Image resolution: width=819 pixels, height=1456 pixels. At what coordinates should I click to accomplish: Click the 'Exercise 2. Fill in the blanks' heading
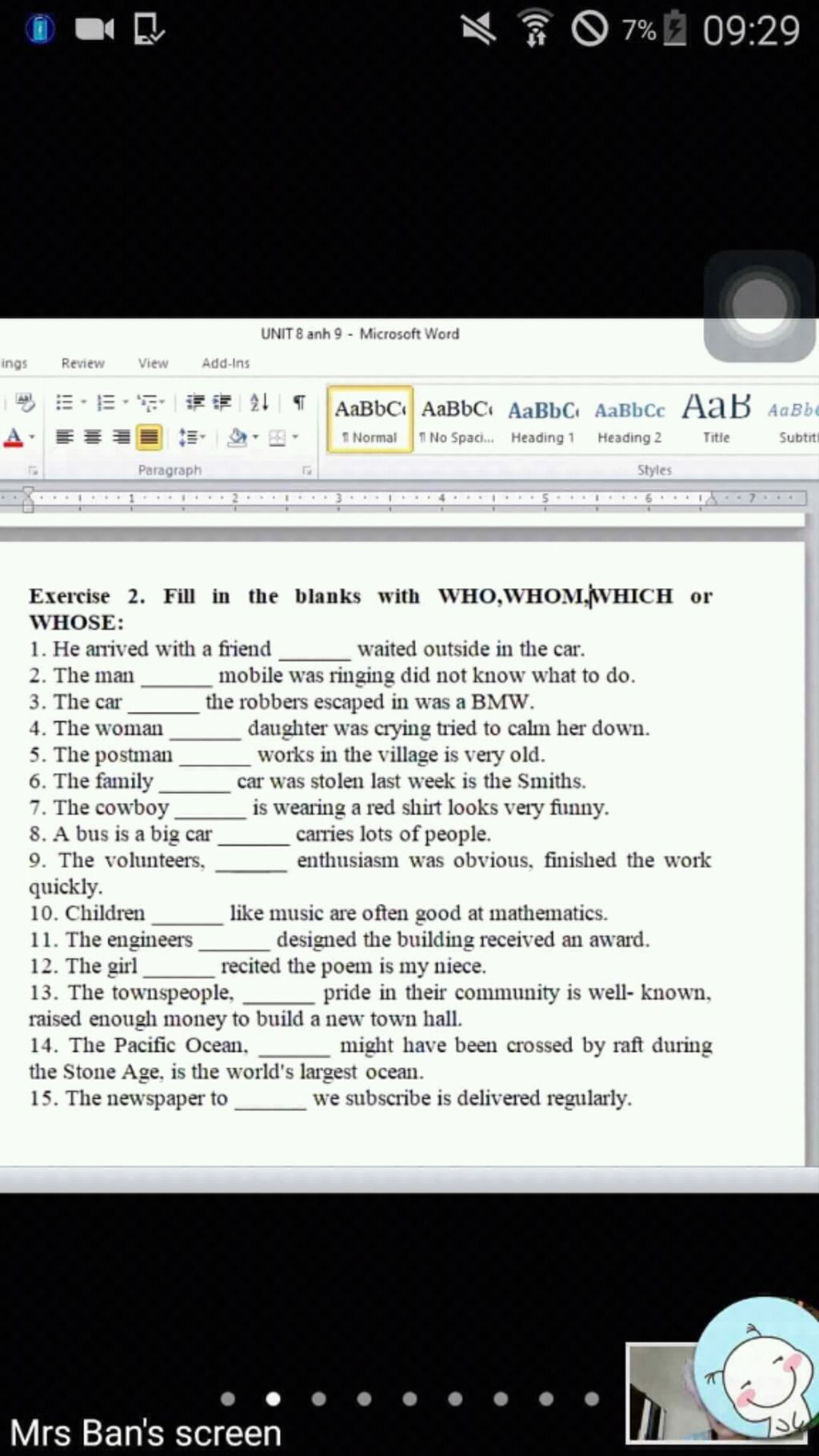370,609
